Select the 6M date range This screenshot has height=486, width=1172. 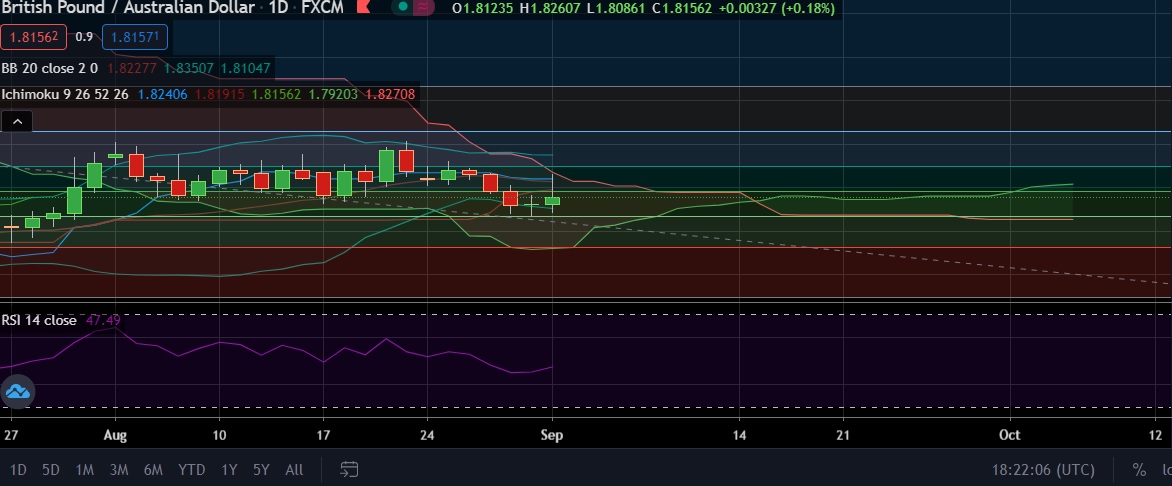(x=153, y=470)
